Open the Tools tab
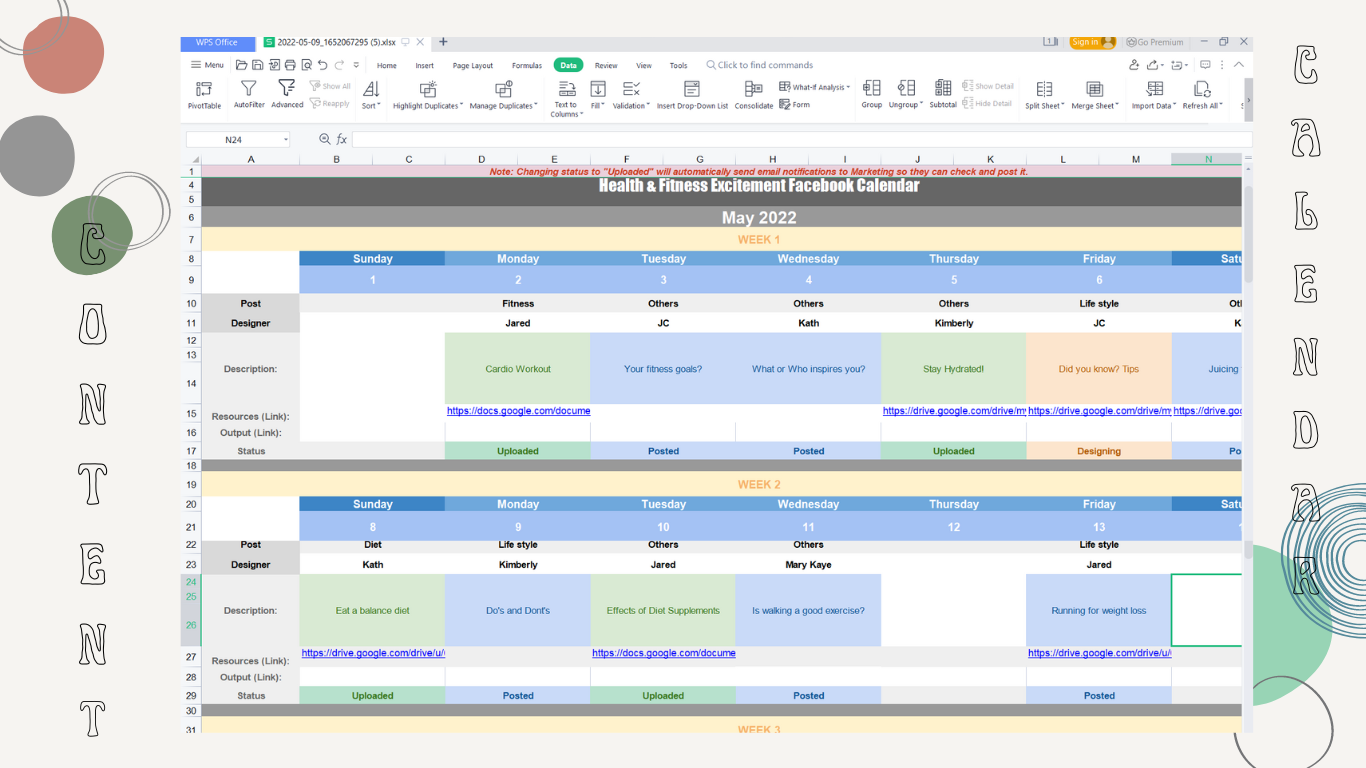 coord(679,65)
